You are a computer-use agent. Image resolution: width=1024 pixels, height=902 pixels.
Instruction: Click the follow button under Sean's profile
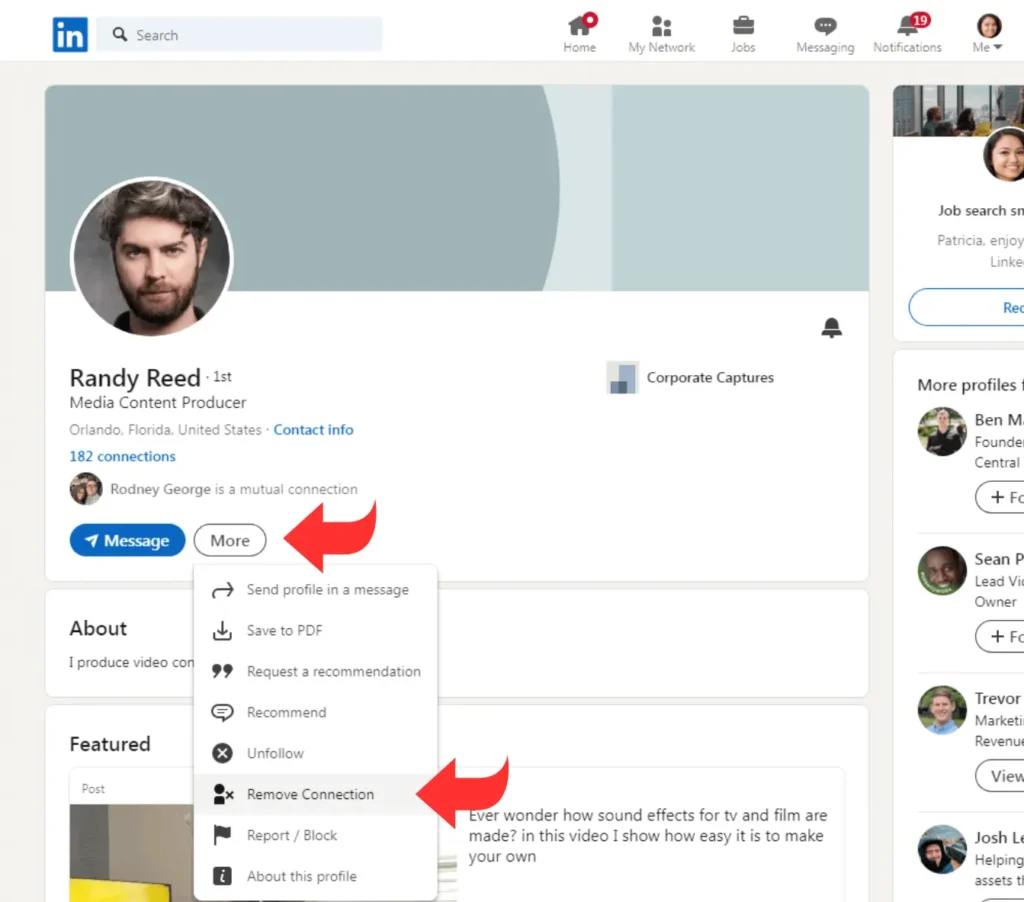[x=1000, y=637]
